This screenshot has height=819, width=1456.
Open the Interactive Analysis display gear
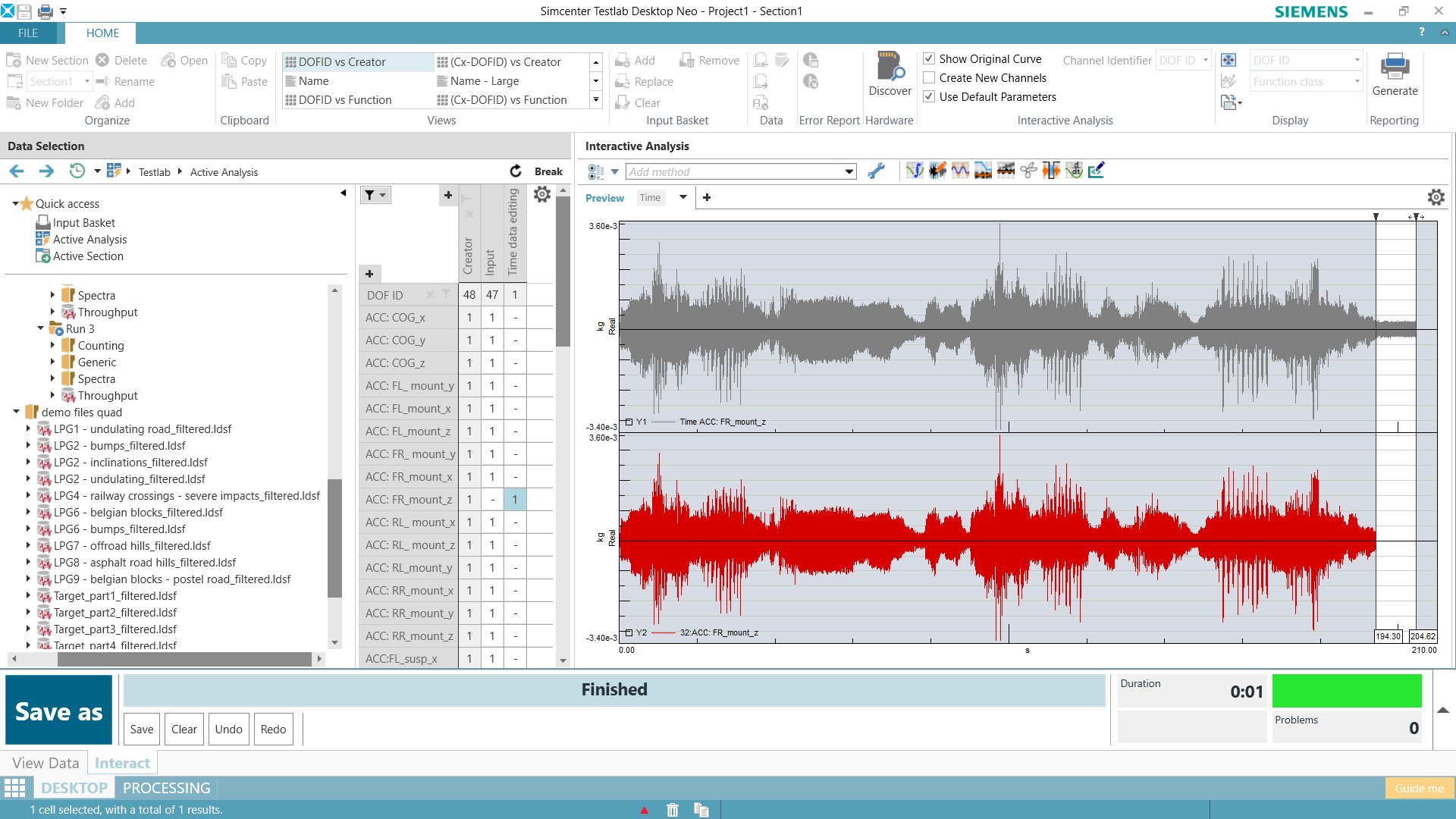pyautogui.click(x=1436, y=197)
